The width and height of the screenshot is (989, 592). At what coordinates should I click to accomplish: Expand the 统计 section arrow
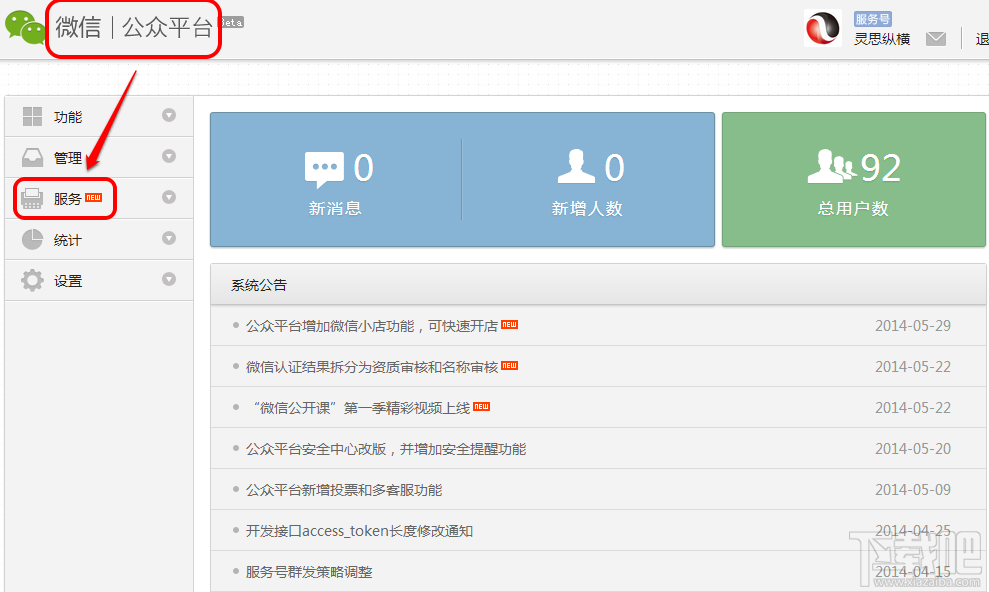coord(168,238)
